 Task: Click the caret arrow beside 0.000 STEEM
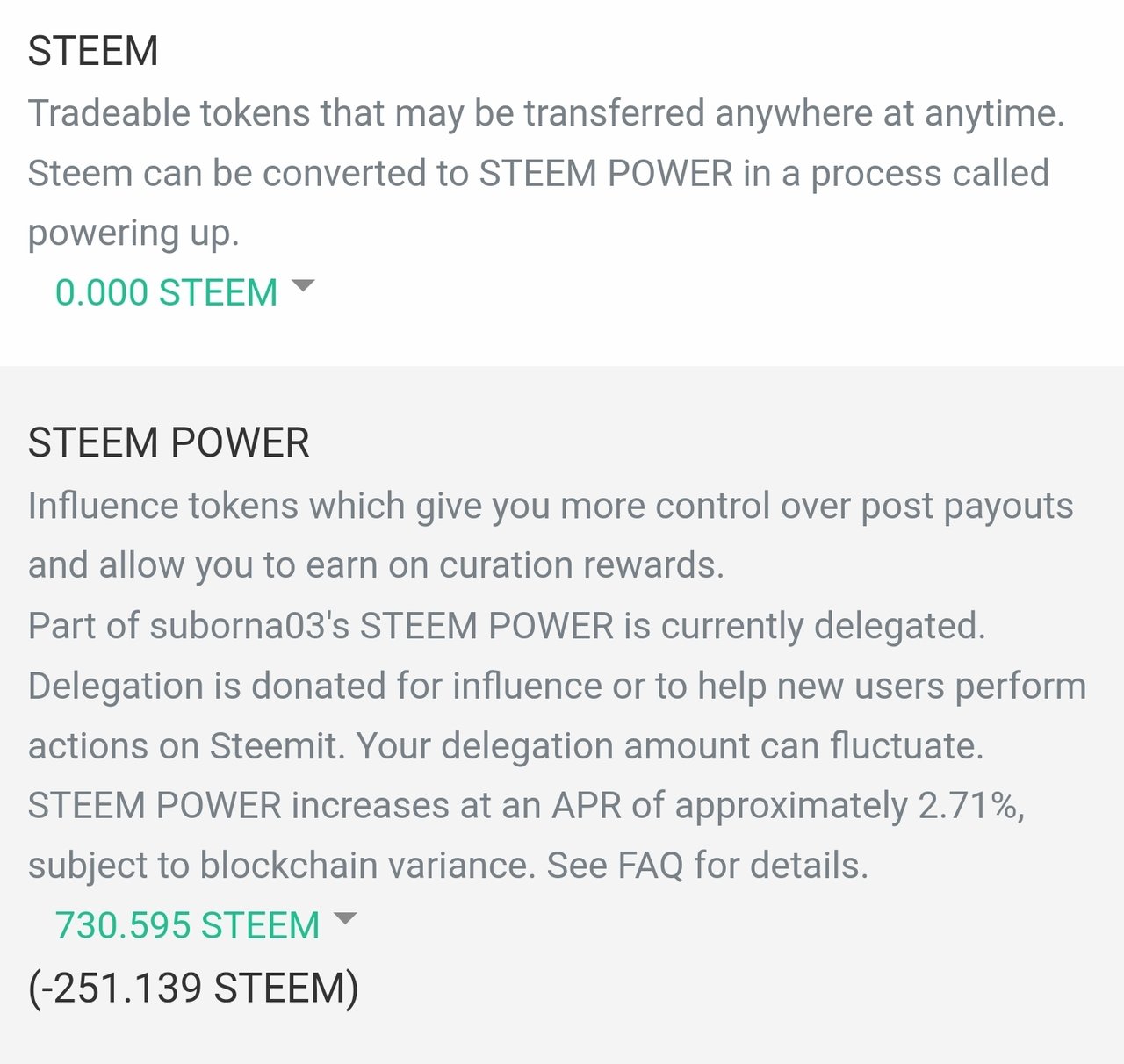(x=302, y=286)
